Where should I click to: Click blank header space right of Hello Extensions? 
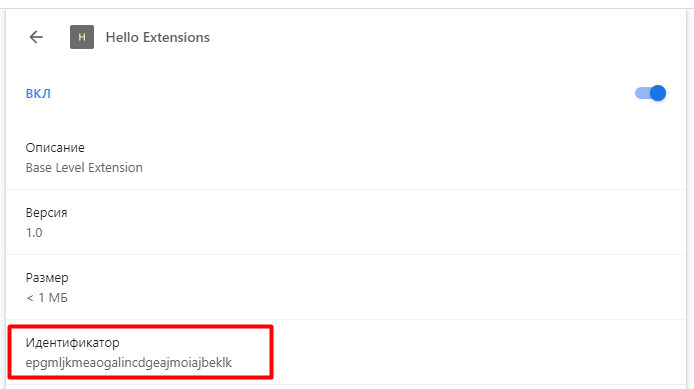coord(443,37)
